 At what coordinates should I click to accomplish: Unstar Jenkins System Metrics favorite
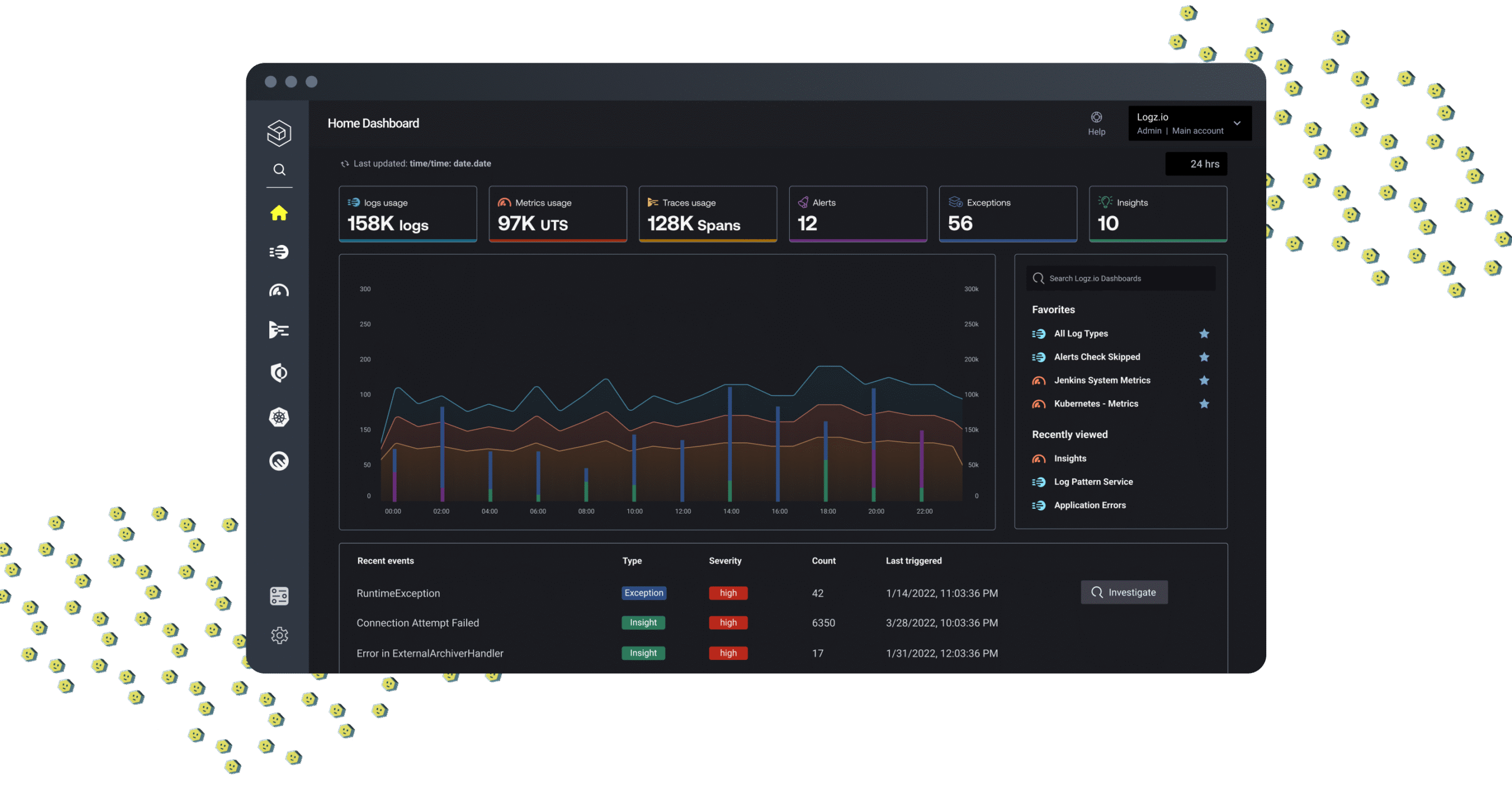(x=1204, y=381)
